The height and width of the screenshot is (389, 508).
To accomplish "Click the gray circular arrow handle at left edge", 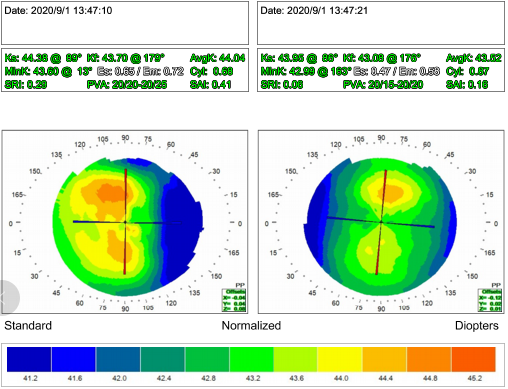I will pyautogui.click(x=8, y=297).
